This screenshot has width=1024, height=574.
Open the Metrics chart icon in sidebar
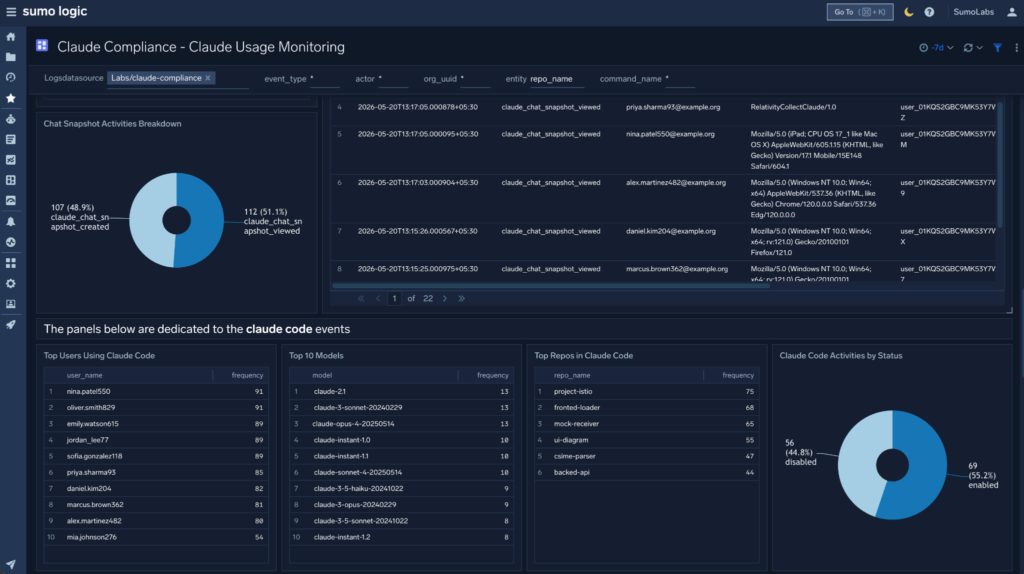[11, 159]
